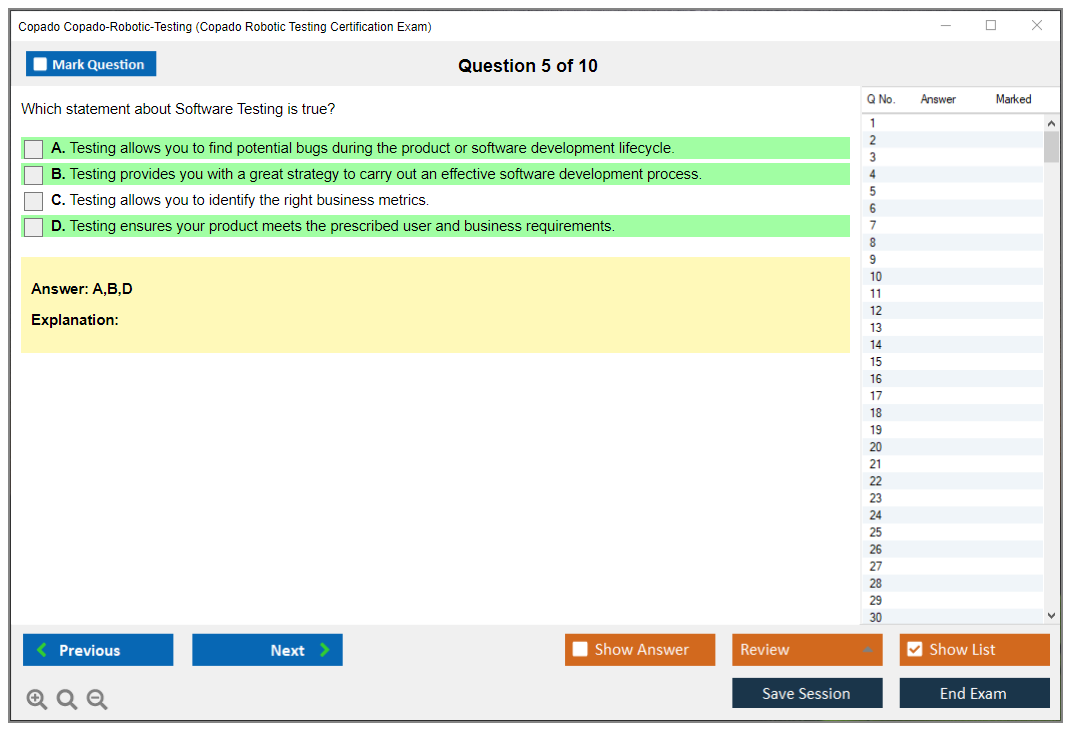Select question 10 in the list
1075x735 pixels.
pyautogui.click(x=876, y=277)
